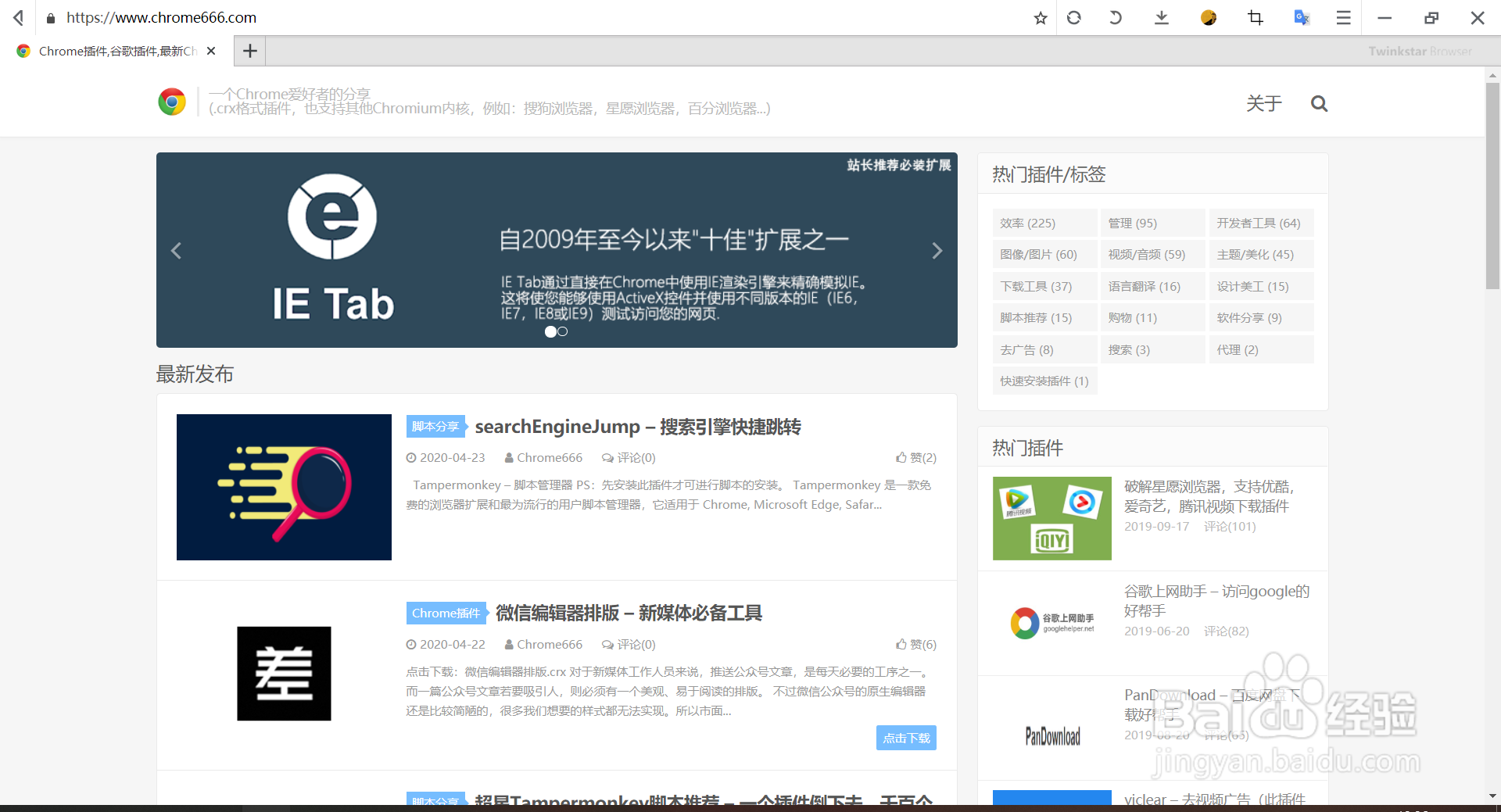The width and height of the screenshot is (1501, 812).
Task: Bookmark page with the star icon
Action: tap(1040, 18)
